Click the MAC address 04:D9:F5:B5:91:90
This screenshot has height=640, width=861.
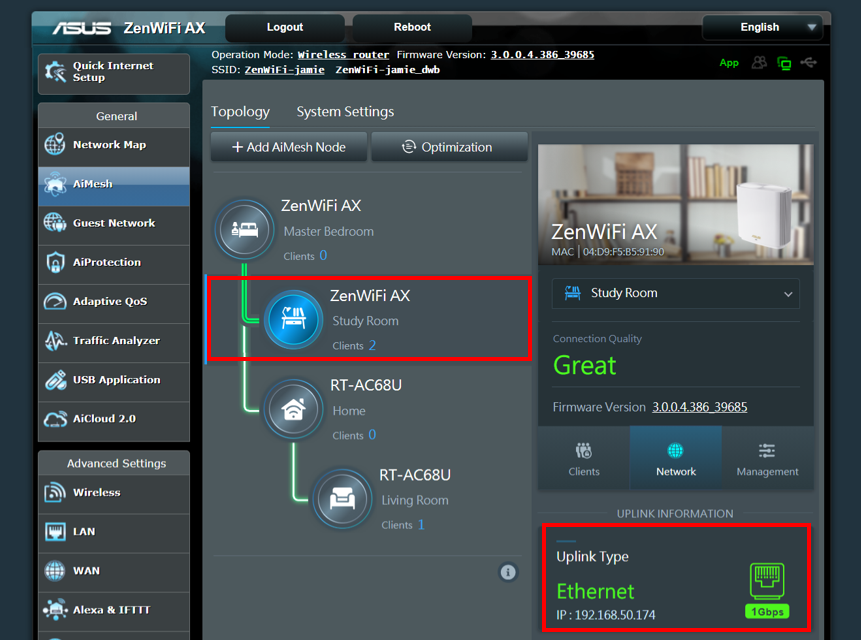click(623, 252)
